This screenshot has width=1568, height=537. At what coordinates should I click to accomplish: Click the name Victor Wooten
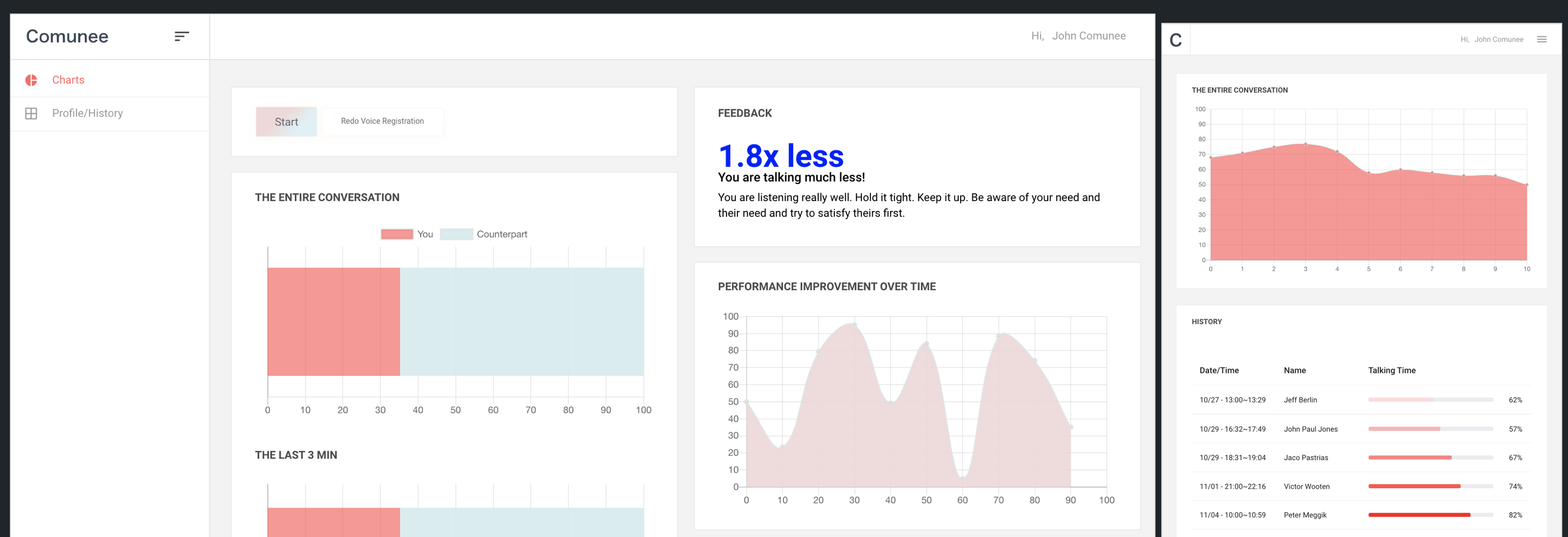(1306, 487)
